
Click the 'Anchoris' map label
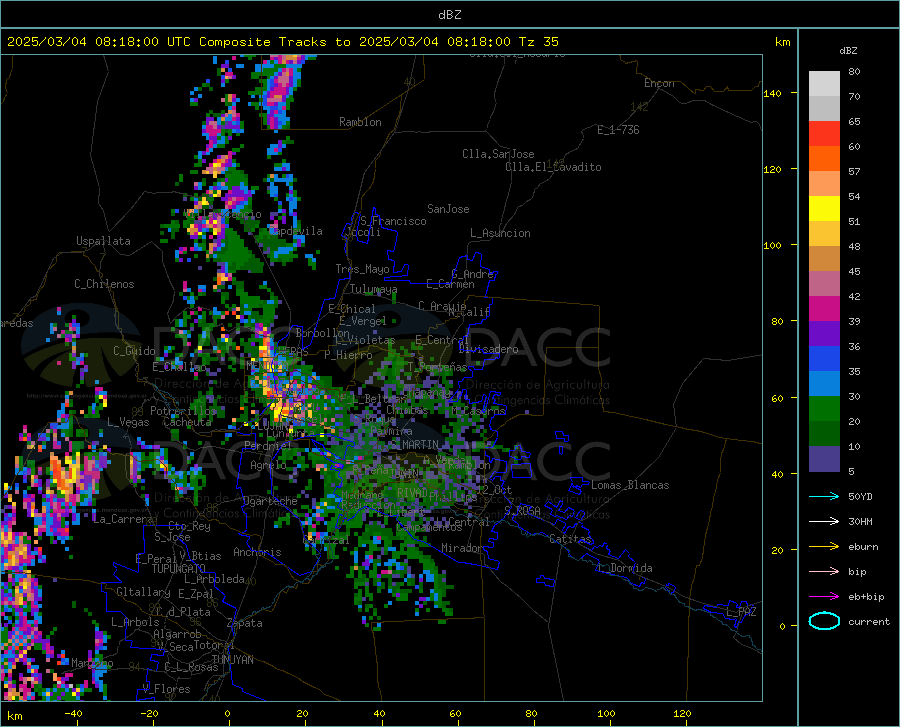point(257,553)
